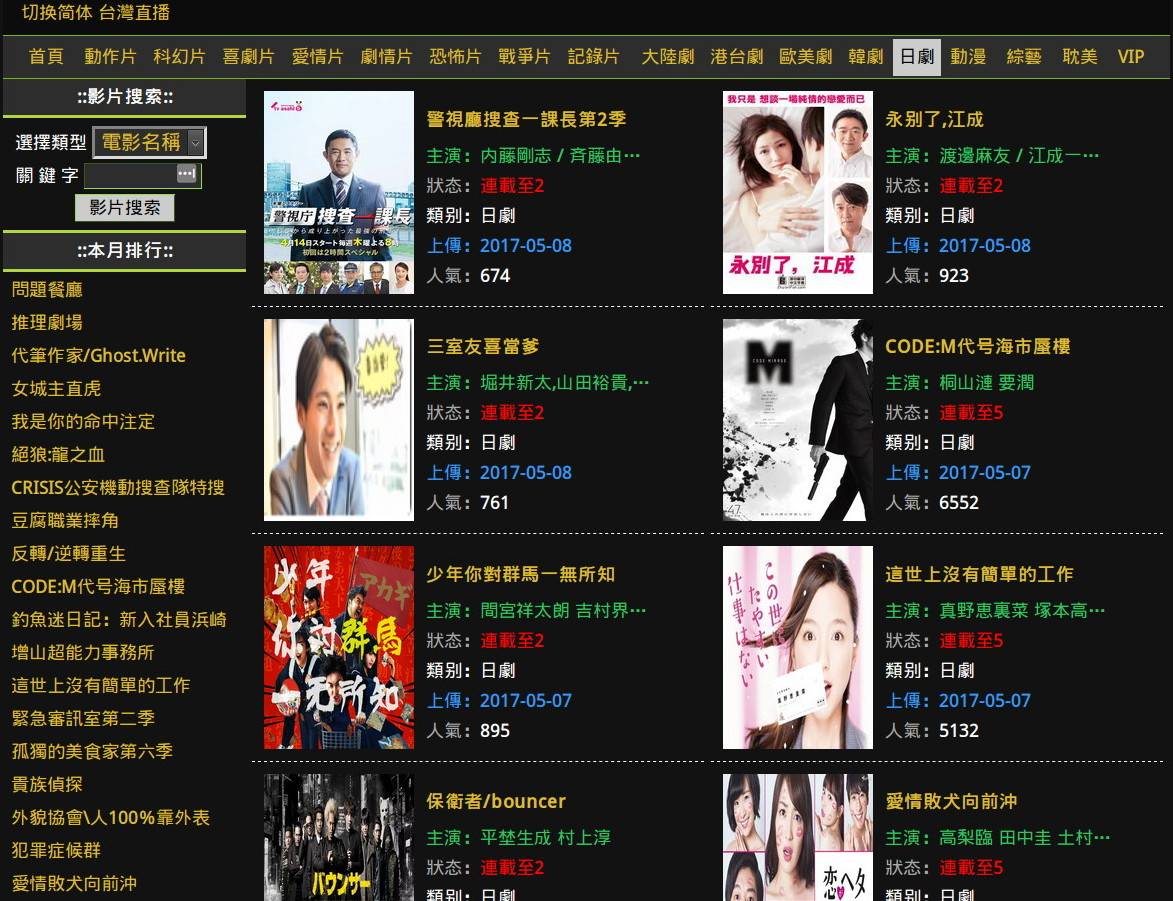Select the 動漫 category
The height and width of the screenshot is (901, 1173).
(x=967, y=57)
